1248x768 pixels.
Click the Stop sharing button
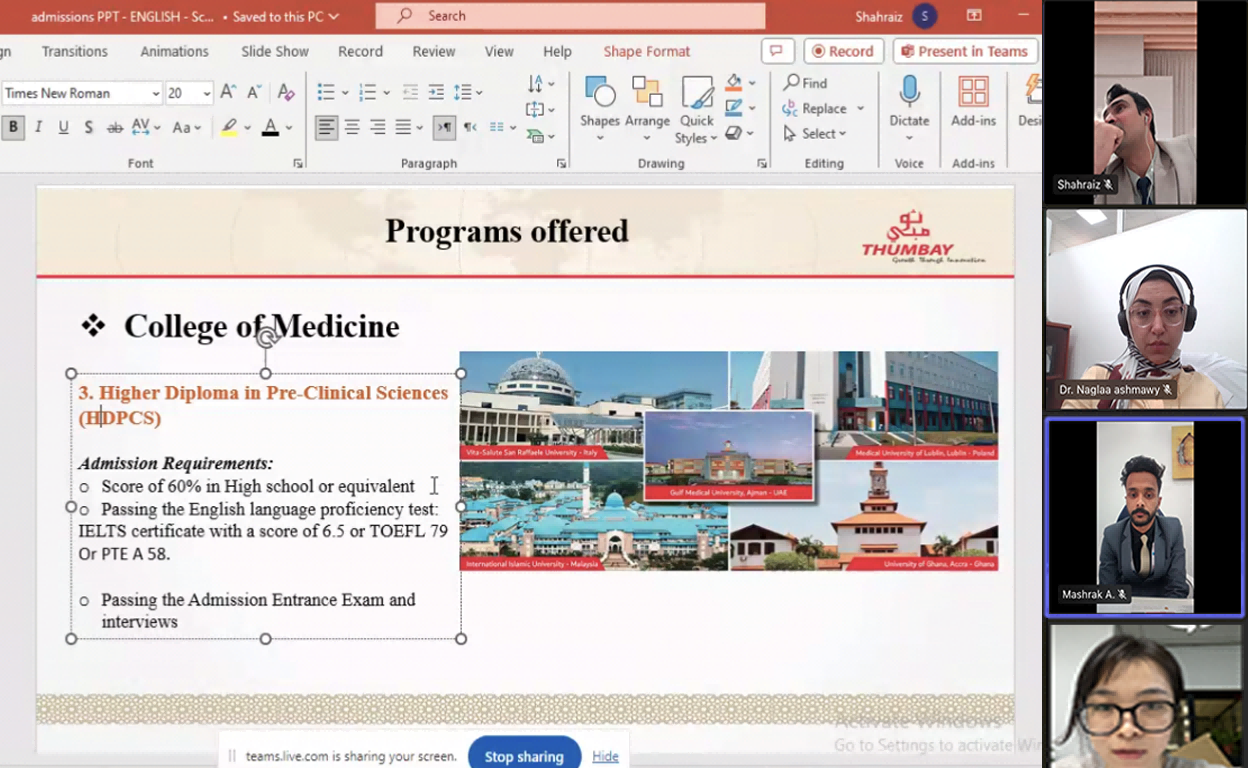point(524,756)
